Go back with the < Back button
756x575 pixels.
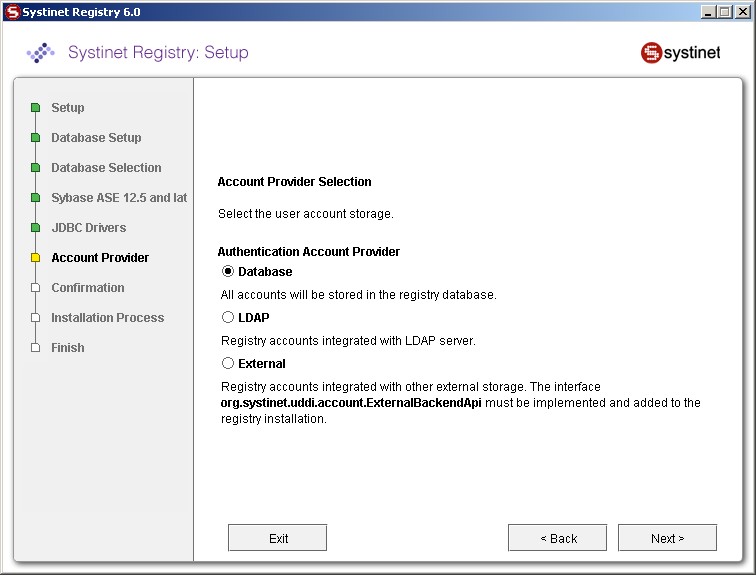(x=557, y=538)
